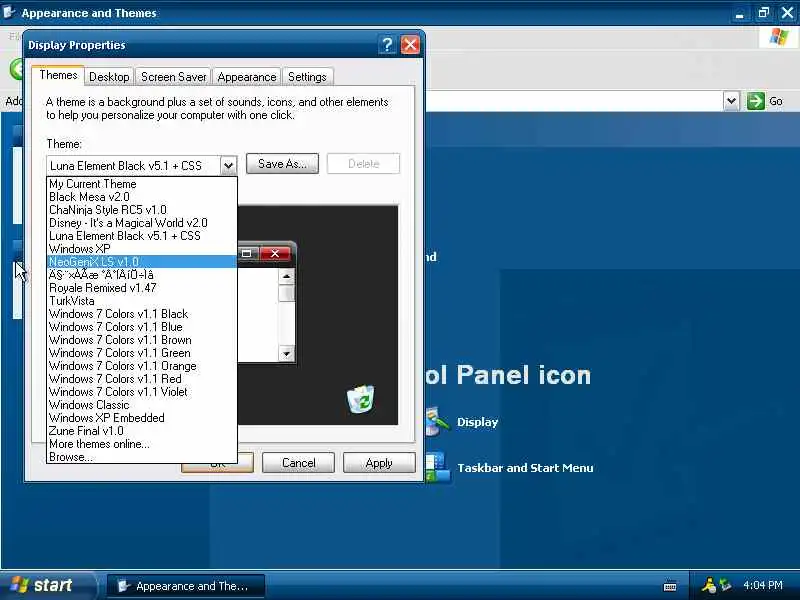
Task: Open Taskbar and Start Menu link
Action: click(x=525, y=468)
